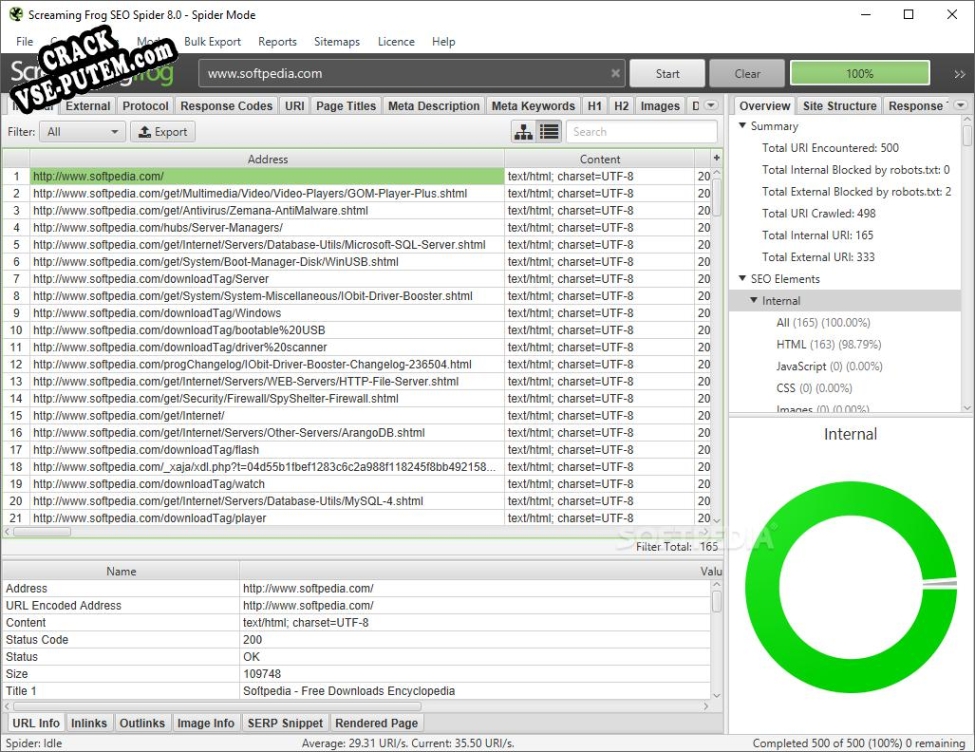Screen dimensions: 975x752
Task: Open the Meta Keywords tab
Action: point(534,106)
